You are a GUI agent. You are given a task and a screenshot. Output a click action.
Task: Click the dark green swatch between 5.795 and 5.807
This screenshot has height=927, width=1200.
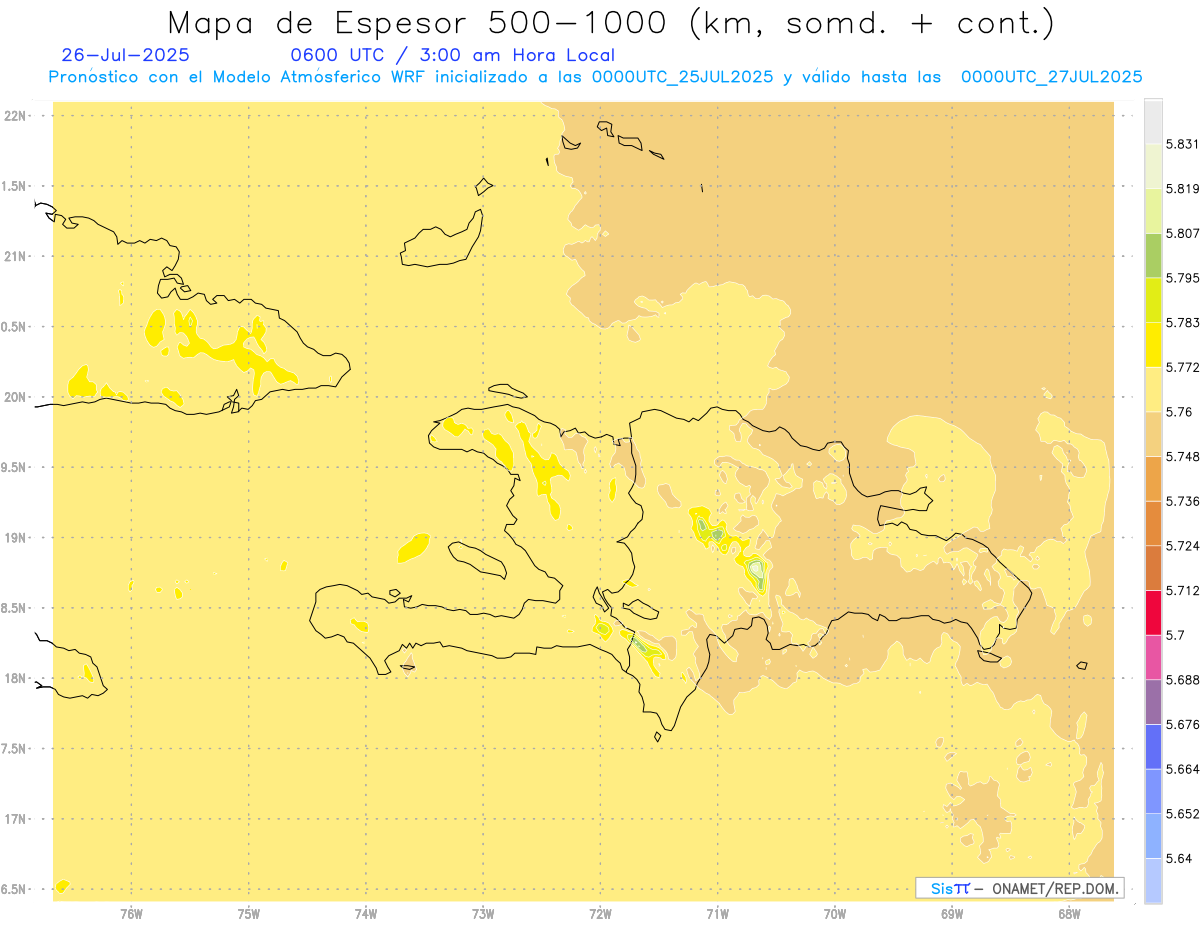(1153, 255)
